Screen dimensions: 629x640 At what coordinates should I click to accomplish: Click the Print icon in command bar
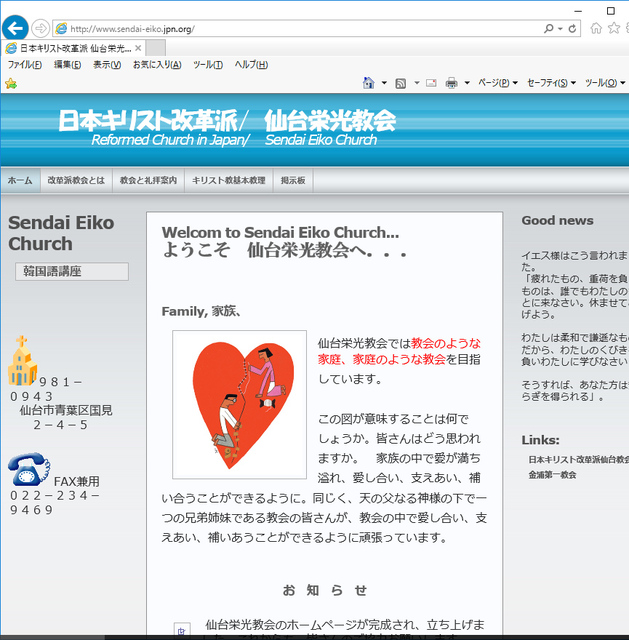click(451, 83)
